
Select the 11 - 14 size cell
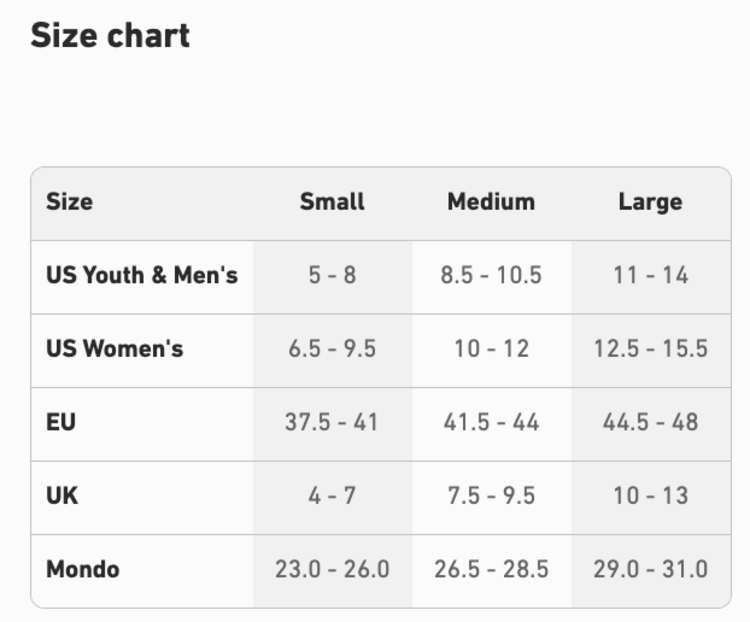click(650, 275)
